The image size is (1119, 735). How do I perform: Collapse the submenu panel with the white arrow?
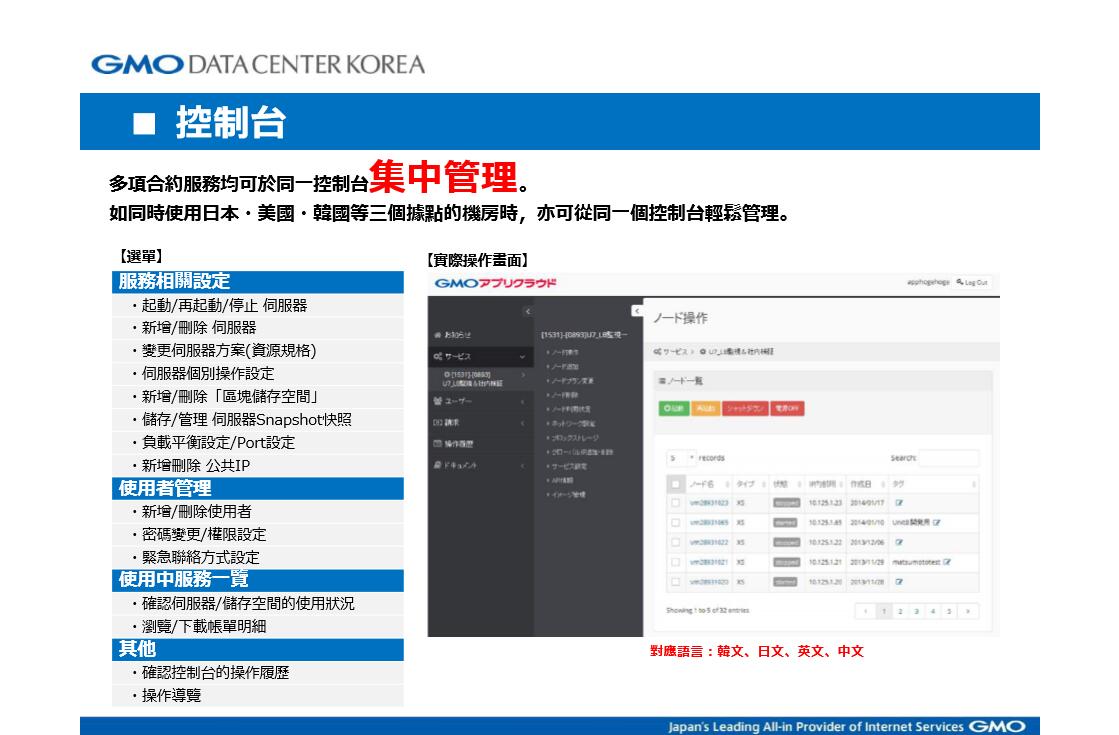tap(637, 311)
